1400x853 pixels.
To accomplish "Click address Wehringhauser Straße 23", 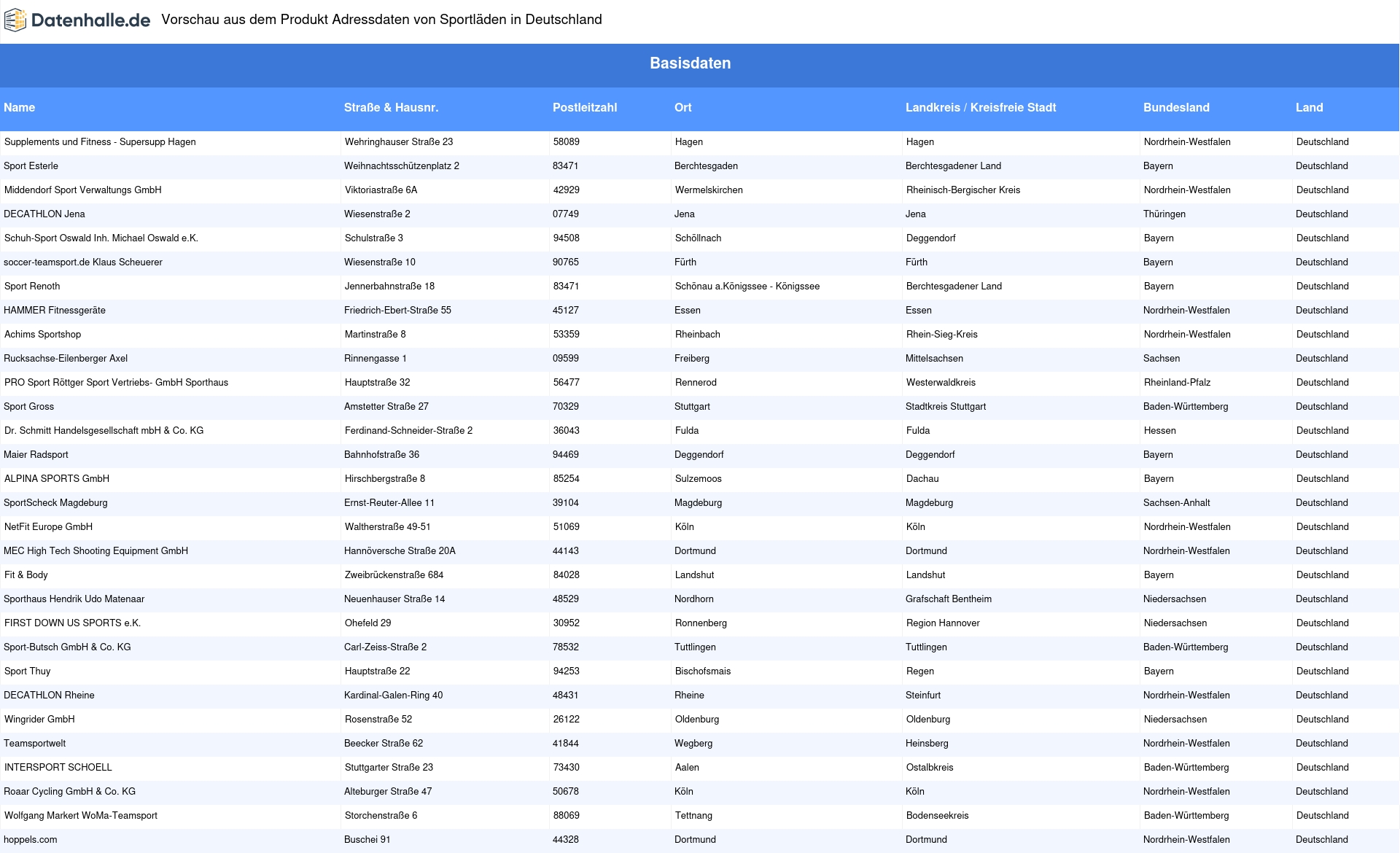I will 399,142.
